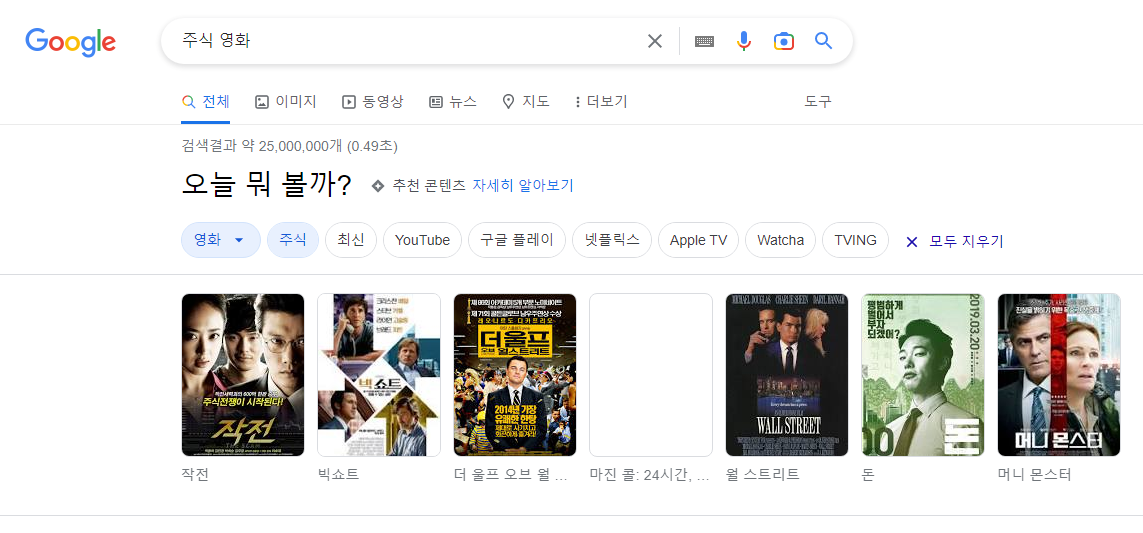Click the X icon beside 모두 지우기
1143x533 pixels.
(911, 241)
